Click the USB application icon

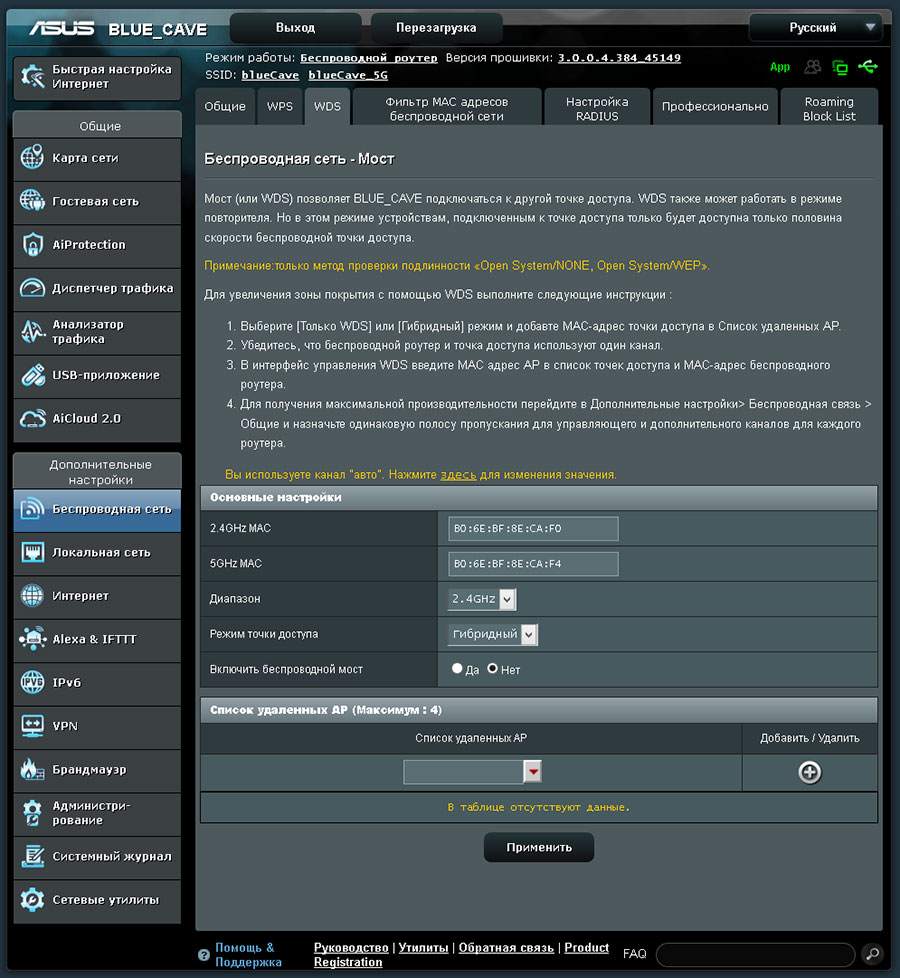32,375
